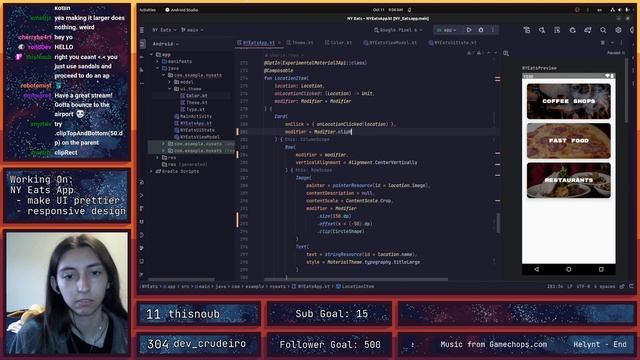The width and height of the screenshot is (640, 360).
Task: Click the editor zoom magnifier icon above preview
Action: (506, 53)
